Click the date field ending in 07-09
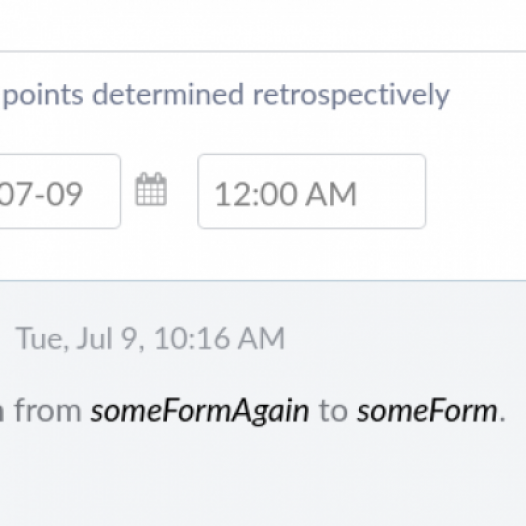Screen dimensions: 526x526 tap(60, 191)
